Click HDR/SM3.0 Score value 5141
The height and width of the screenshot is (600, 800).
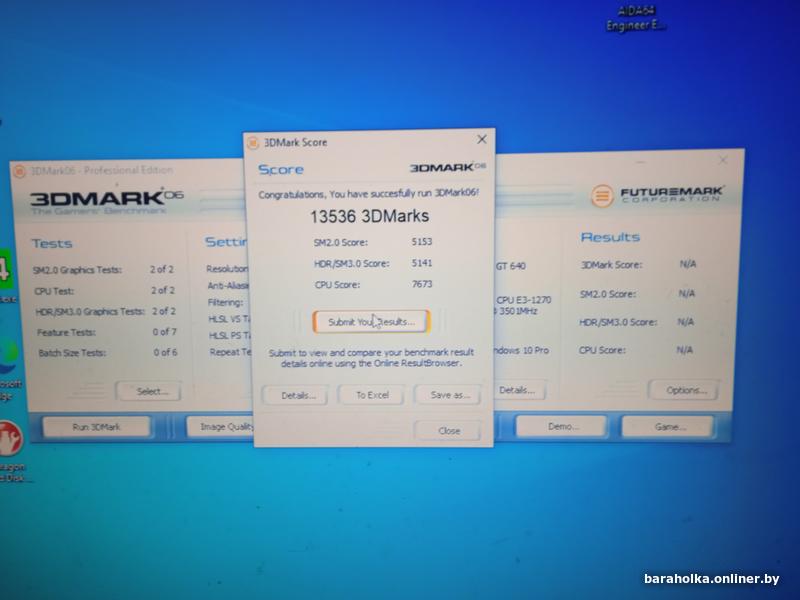pyautogui.click(x=422, y=263)
